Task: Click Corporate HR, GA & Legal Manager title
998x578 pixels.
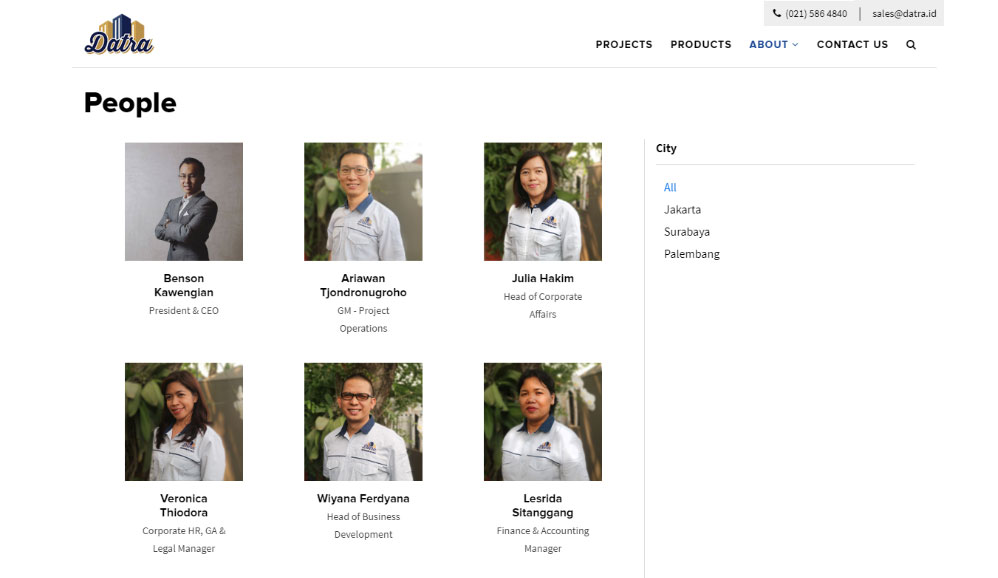Action: click(184, 540)
